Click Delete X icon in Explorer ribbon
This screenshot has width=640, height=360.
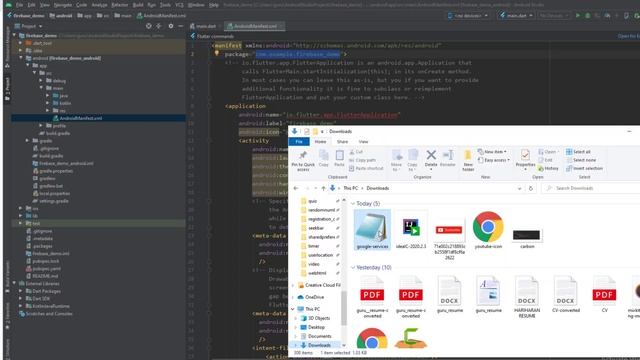pyautogui.click(x=431, y=158)
